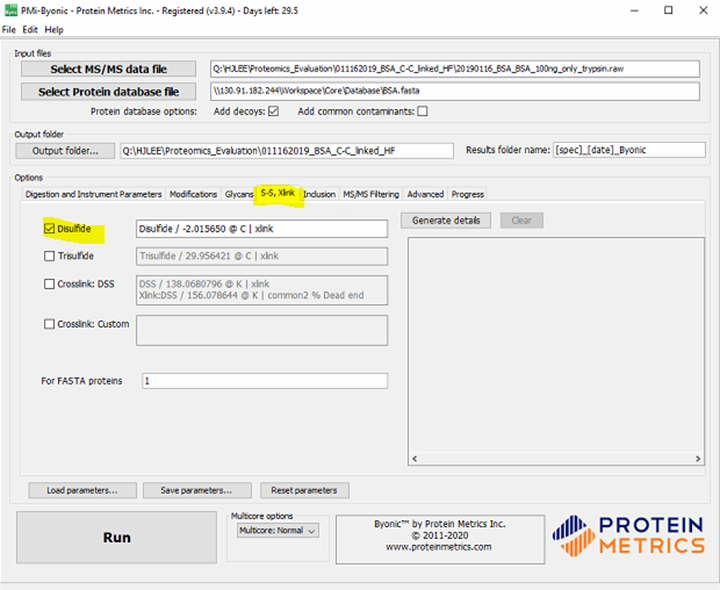The width and height of the screenshot is (720, 590).
Task: Edit the output folder path field
Action: tap(287, 151)
